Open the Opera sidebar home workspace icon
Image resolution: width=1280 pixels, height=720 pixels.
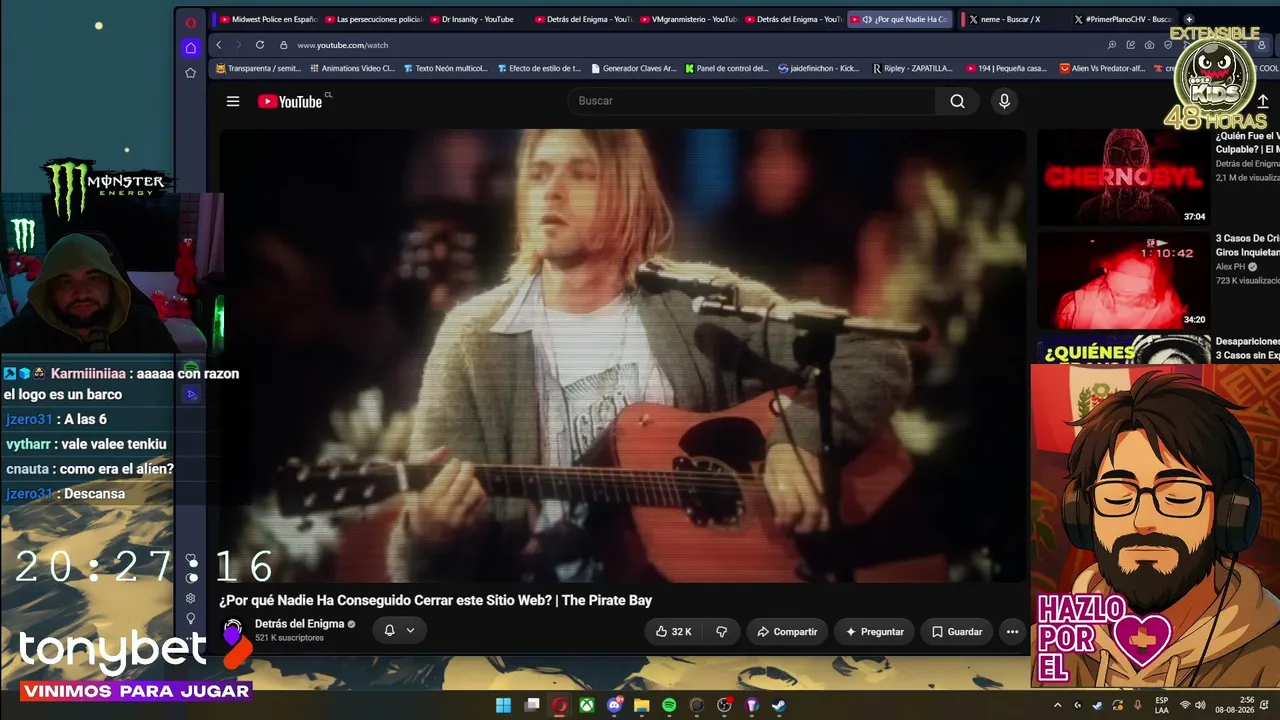coord(190,48)
